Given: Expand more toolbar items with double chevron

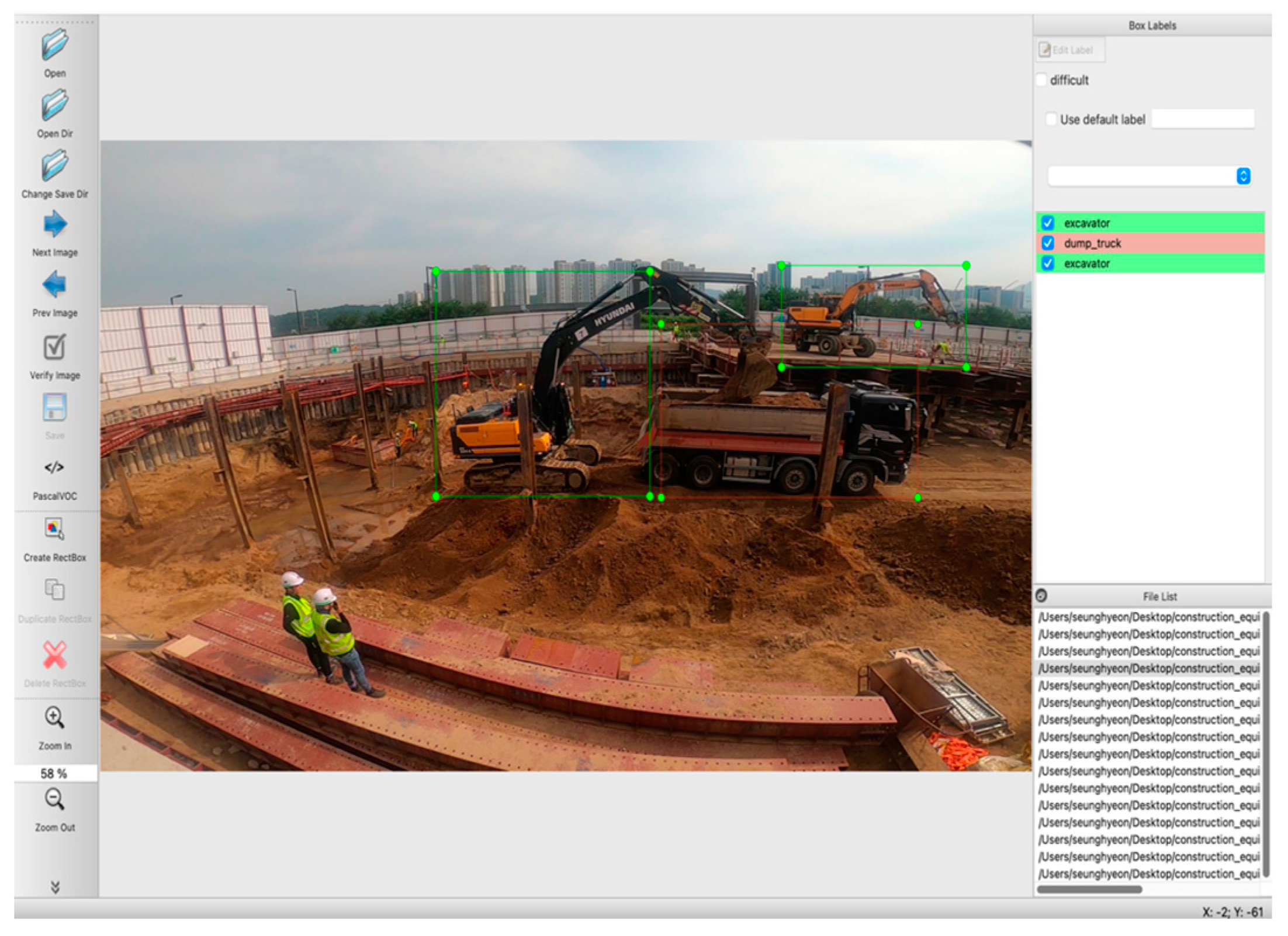Looking at the screenshot, I should (55, 887).
